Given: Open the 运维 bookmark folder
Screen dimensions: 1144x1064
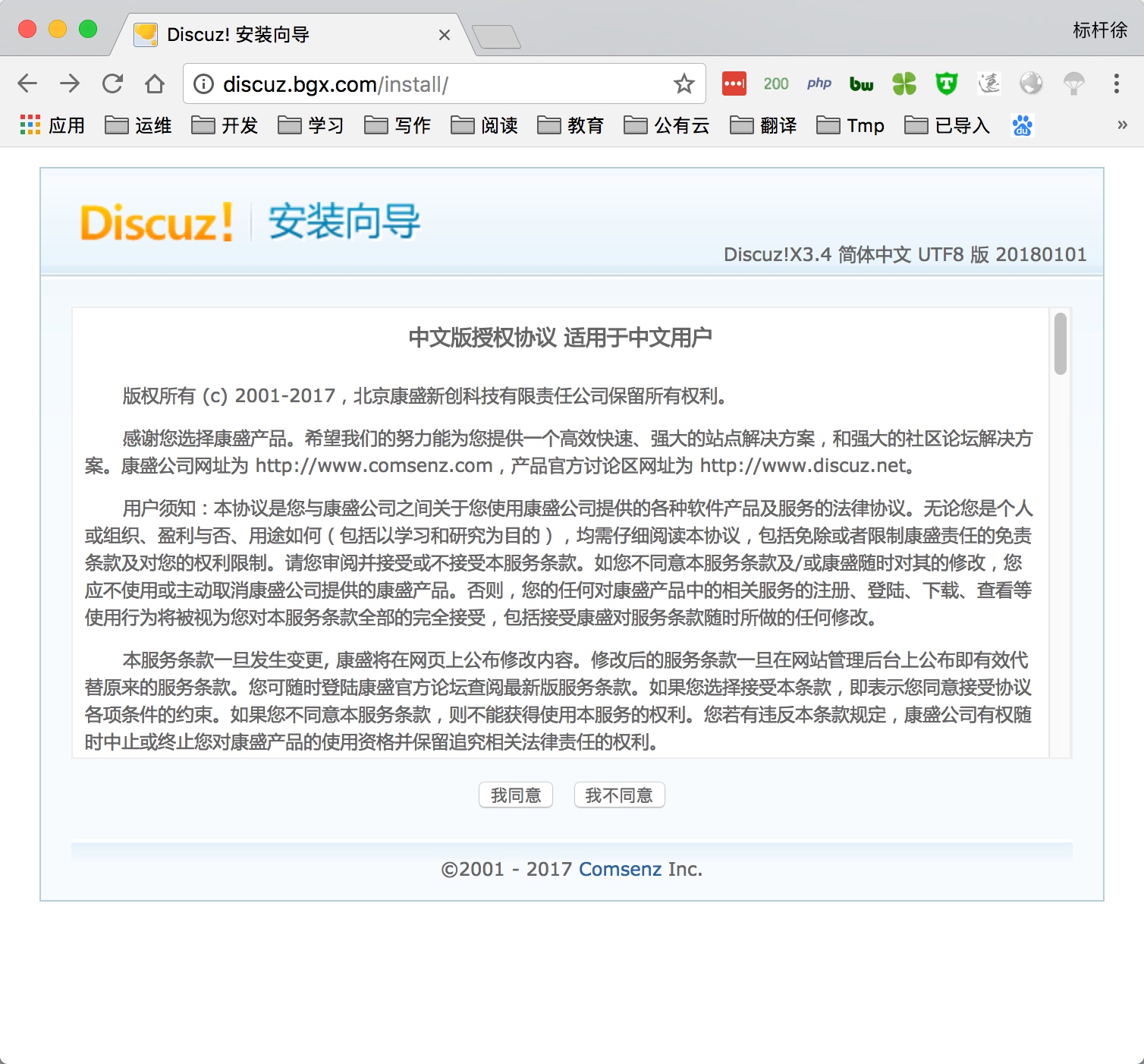Looking at the screenshot, I should tap(138, 125).
